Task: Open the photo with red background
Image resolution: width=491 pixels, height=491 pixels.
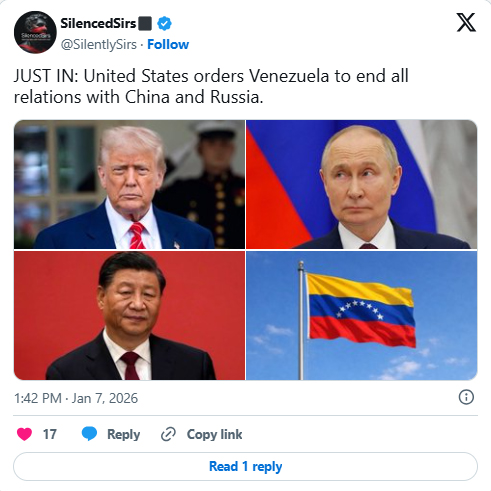Action: [x=129, y=315]
